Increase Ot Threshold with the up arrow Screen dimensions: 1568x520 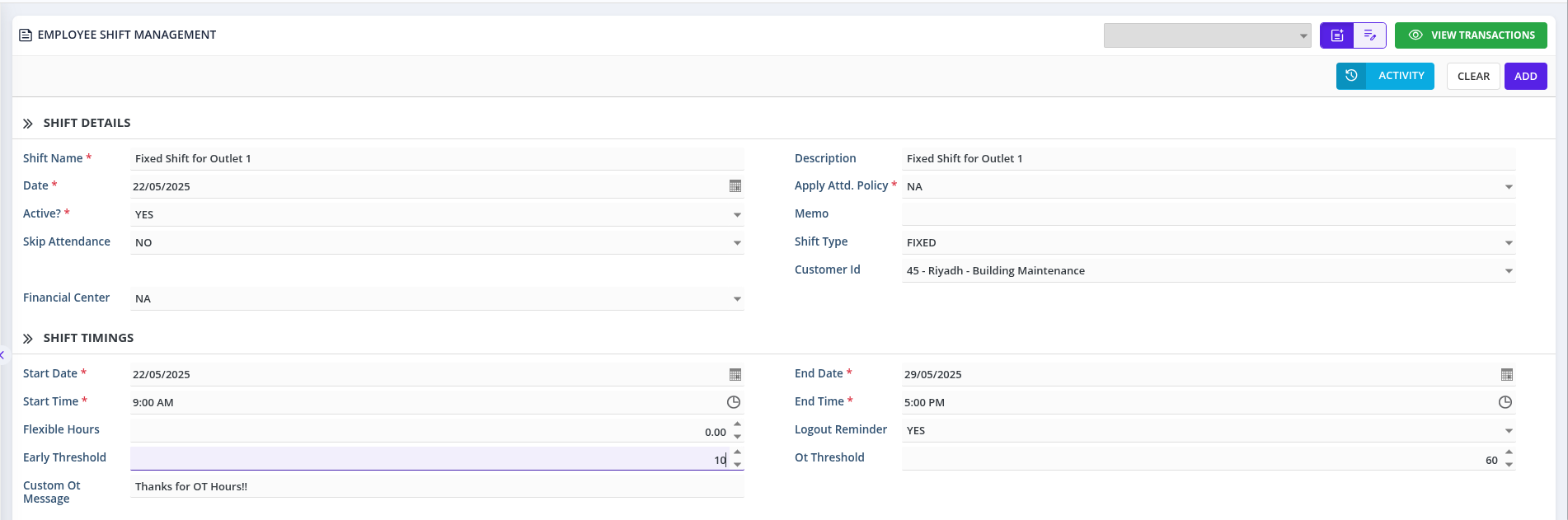tap(1509, 452)
